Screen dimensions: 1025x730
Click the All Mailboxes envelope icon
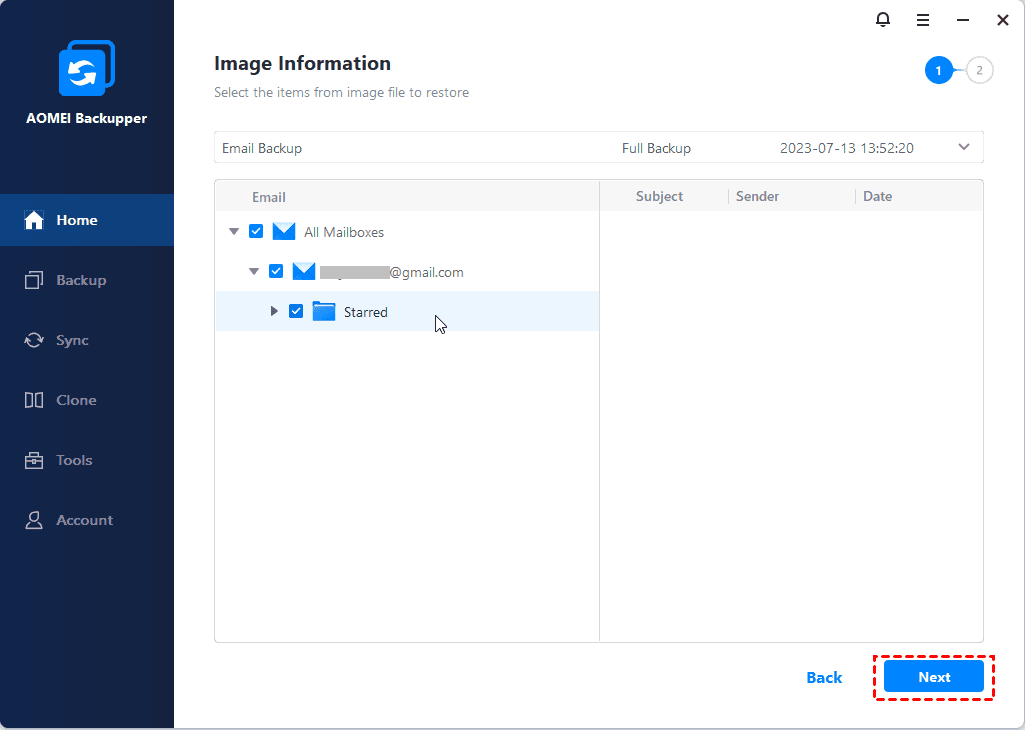point(284,231)
